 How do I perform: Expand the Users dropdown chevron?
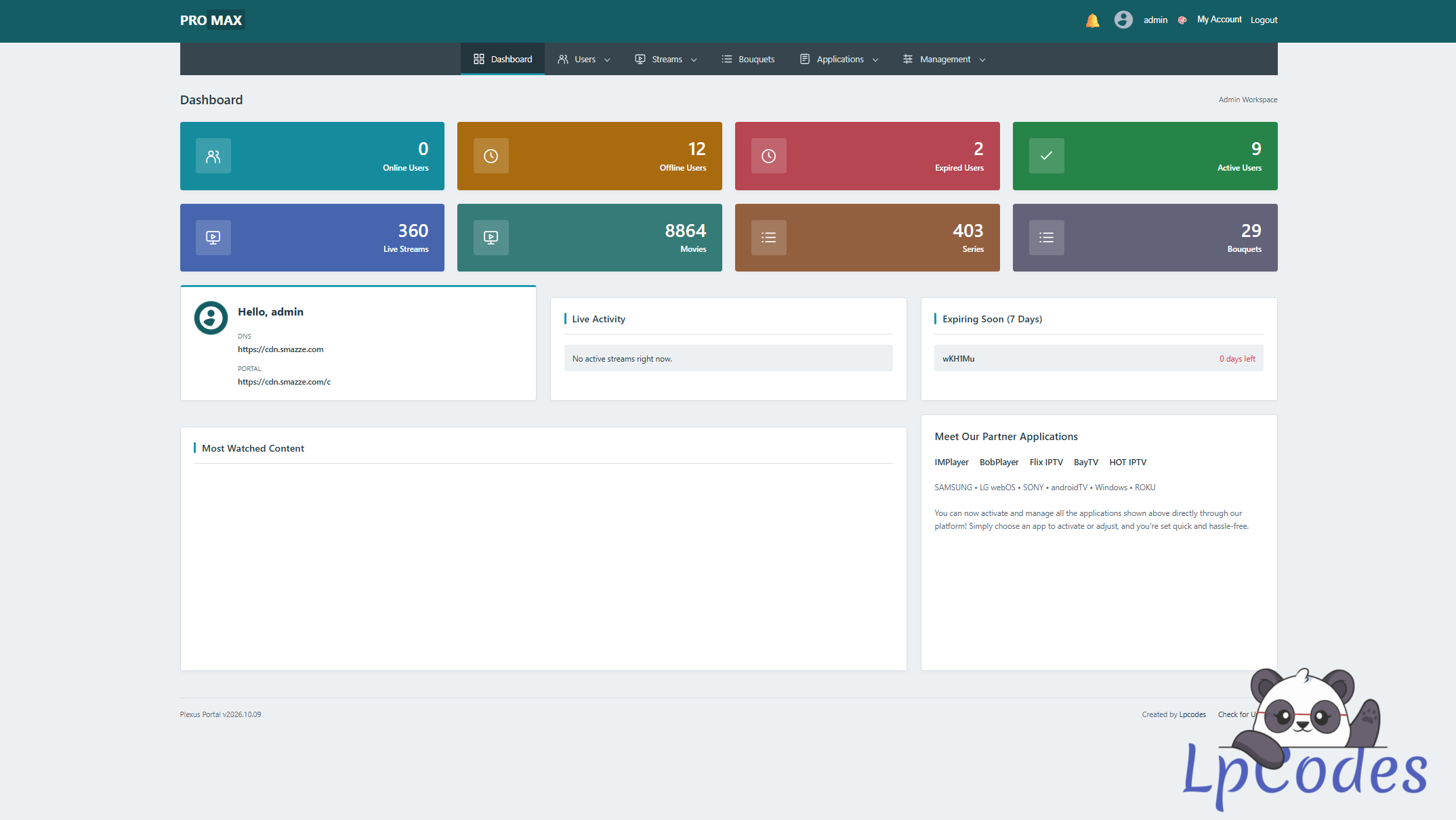tap(607, 60)
